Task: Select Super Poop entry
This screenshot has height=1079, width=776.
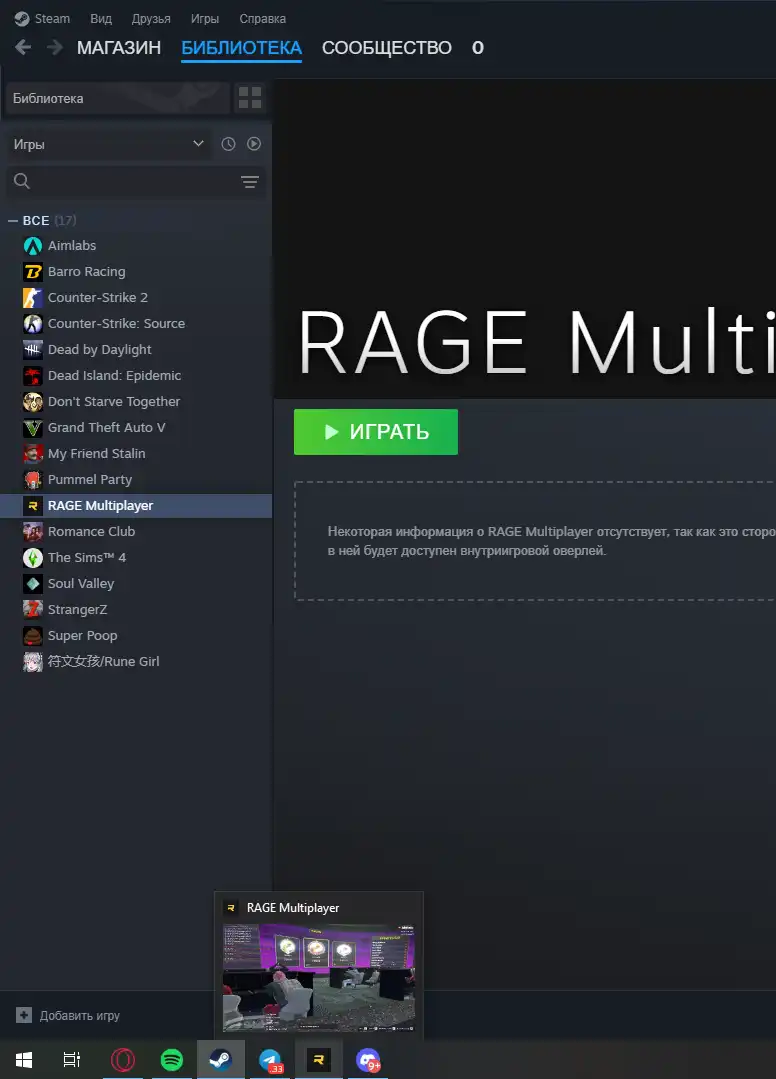Action: click(136, 636)
